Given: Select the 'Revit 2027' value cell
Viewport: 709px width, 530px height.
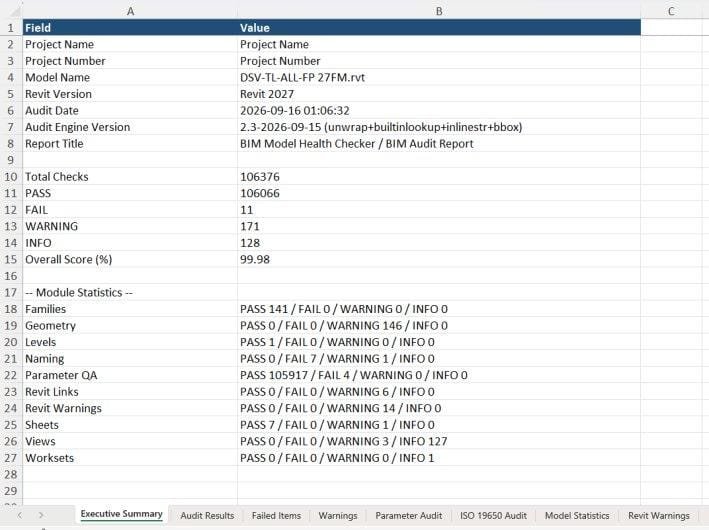Looking at the screenshot, I should (x=439, y=94).
